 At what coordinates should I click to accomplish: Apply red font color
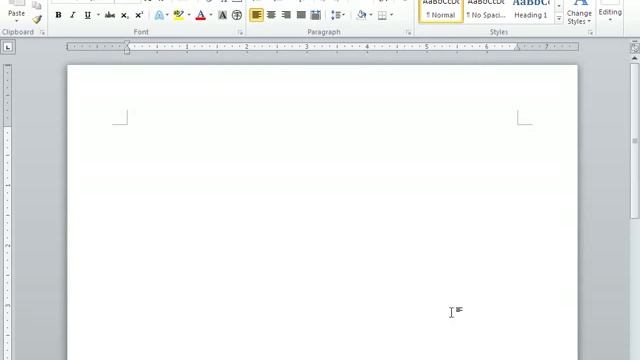click(x=200, y=15)
